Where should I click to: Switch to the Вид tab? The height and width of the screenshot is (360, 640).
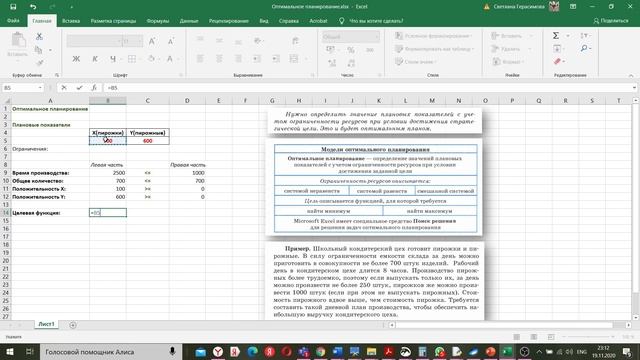point(264,21)
